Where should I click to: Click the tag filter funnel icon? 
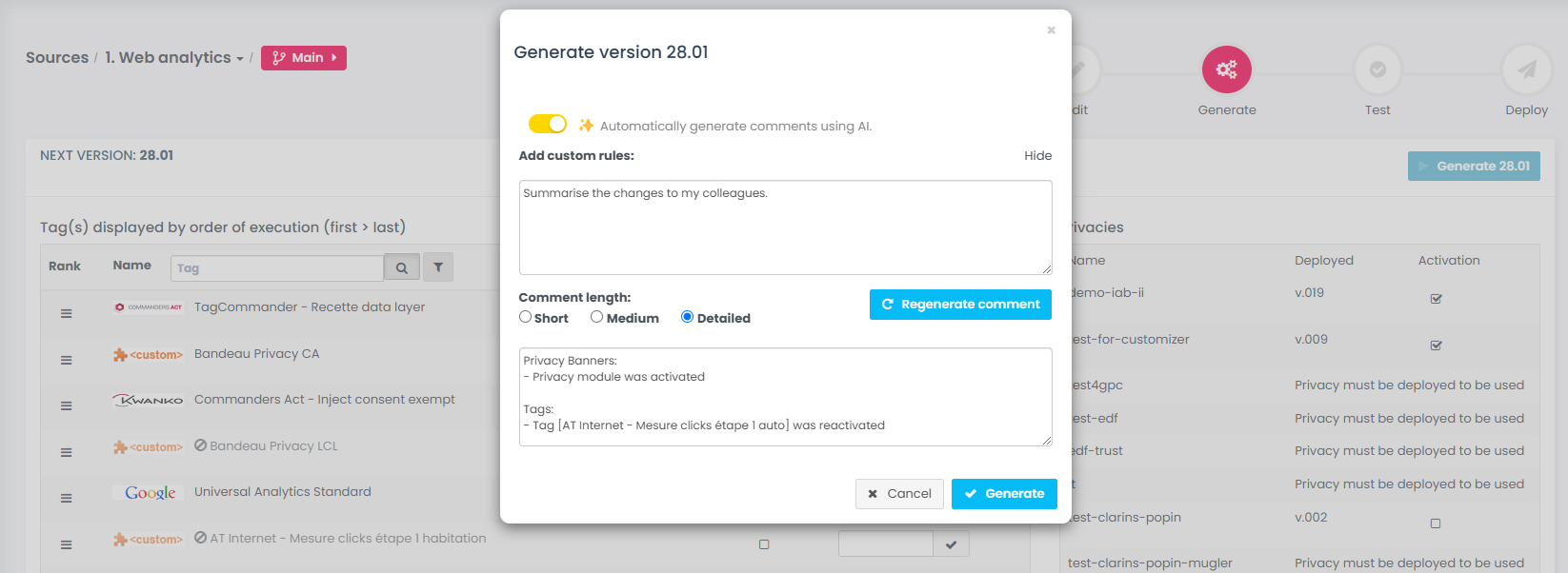tap(438, 268)
